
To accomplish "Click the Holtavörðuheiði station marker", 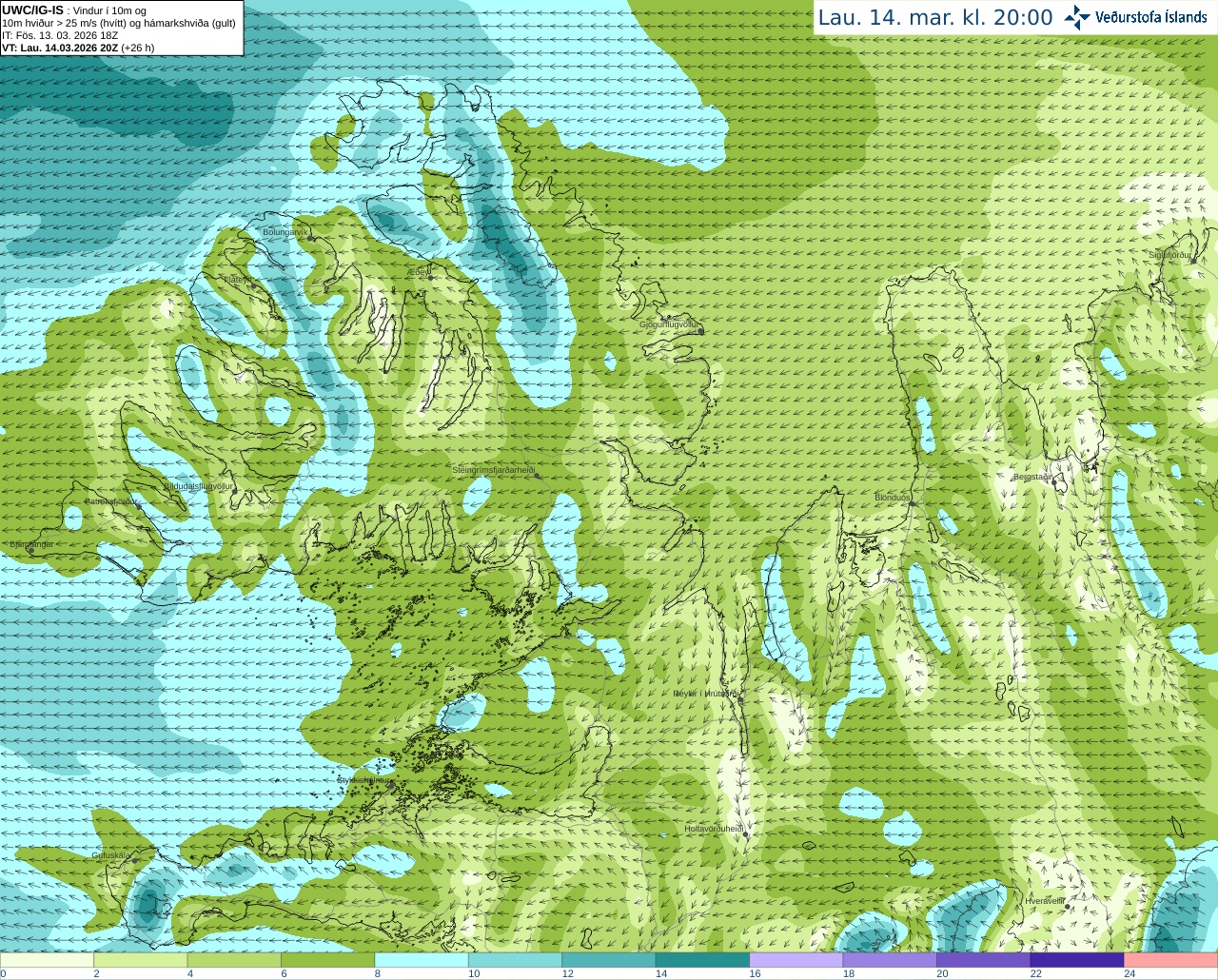I will click(745, 833).
